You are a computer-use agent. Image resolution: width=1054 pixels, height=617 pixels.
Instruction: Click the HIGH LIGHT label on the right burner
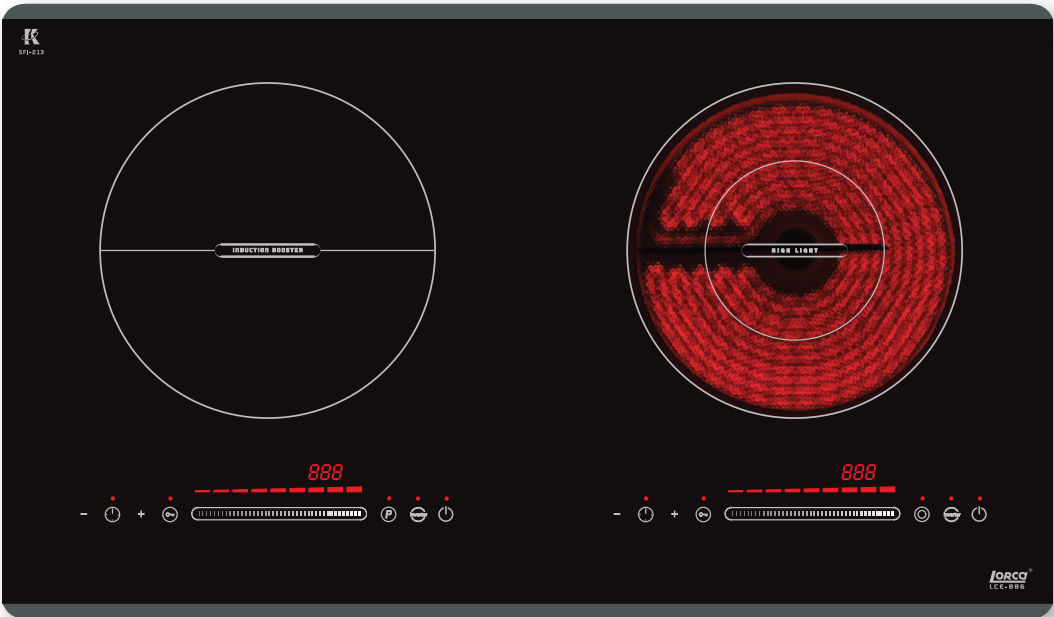[x=795, y=250]
